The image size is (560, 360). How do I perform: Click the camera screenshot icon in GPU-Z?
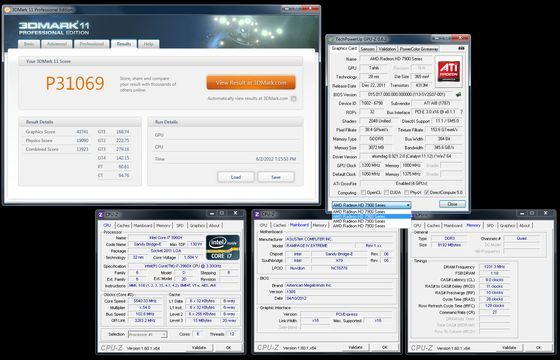coord(461,48)
